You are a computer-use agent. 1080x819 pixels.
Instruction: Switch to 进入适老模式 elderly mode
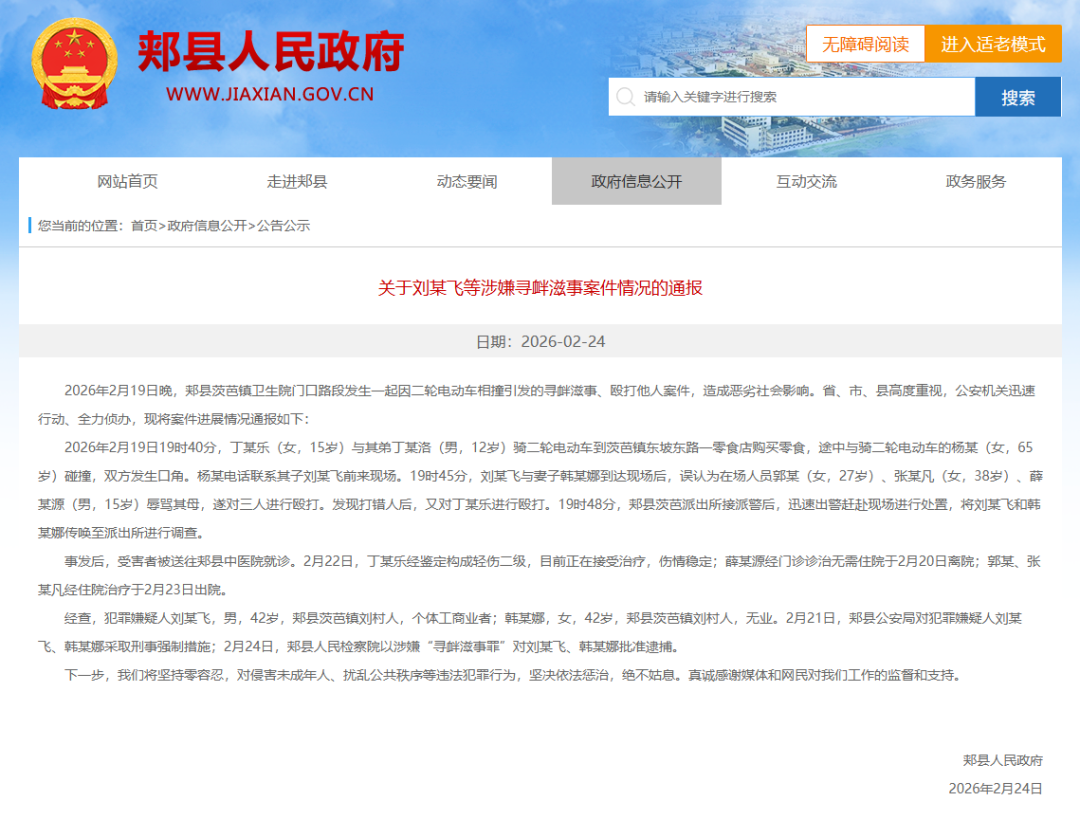pyautogui.click(x=992, y=44)
